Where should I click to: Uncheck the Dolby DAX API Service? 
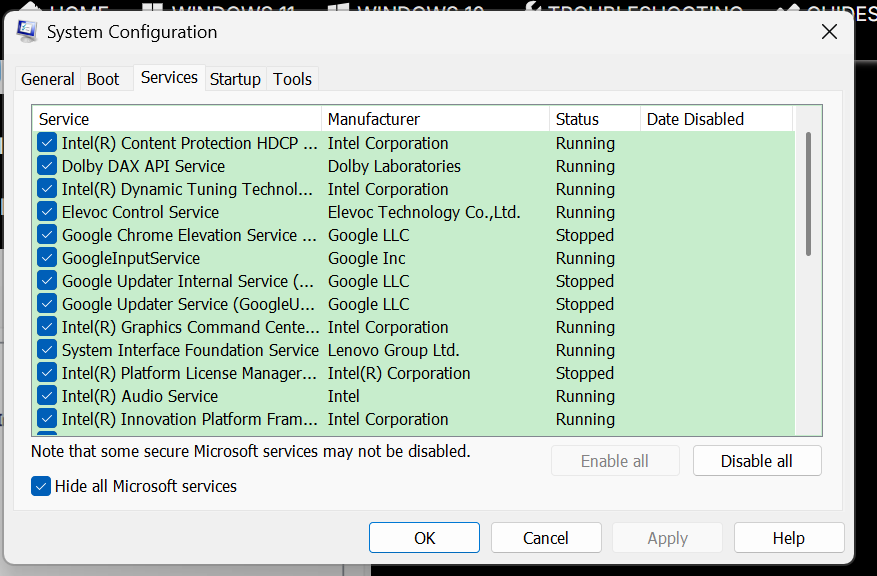(46, 165)
